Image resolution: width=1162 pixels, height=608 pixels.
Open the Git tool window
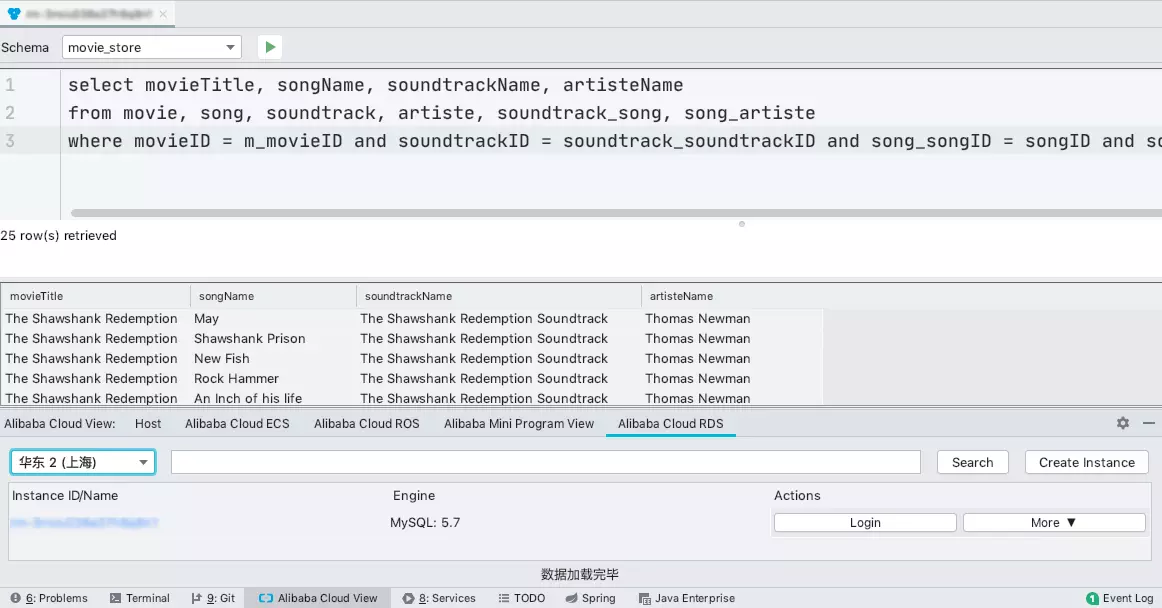[x=213, y=598]
